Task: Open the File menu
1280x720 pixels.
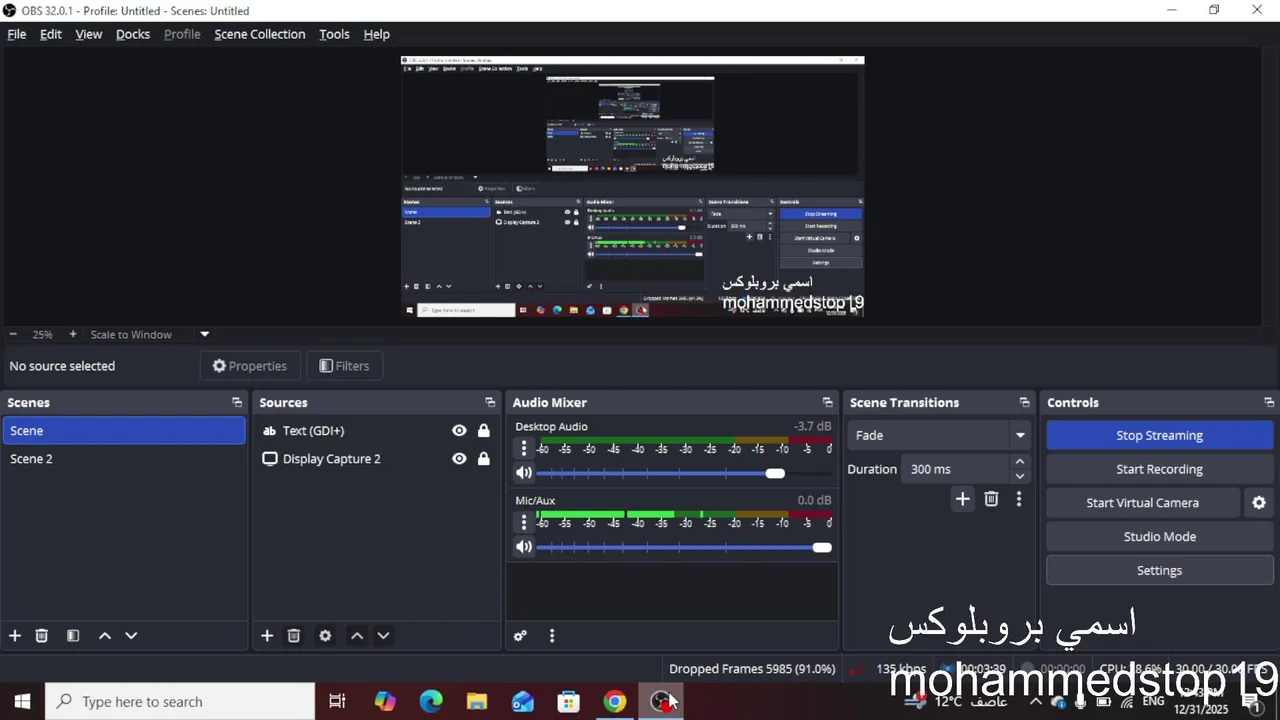Action: [17, 34]
